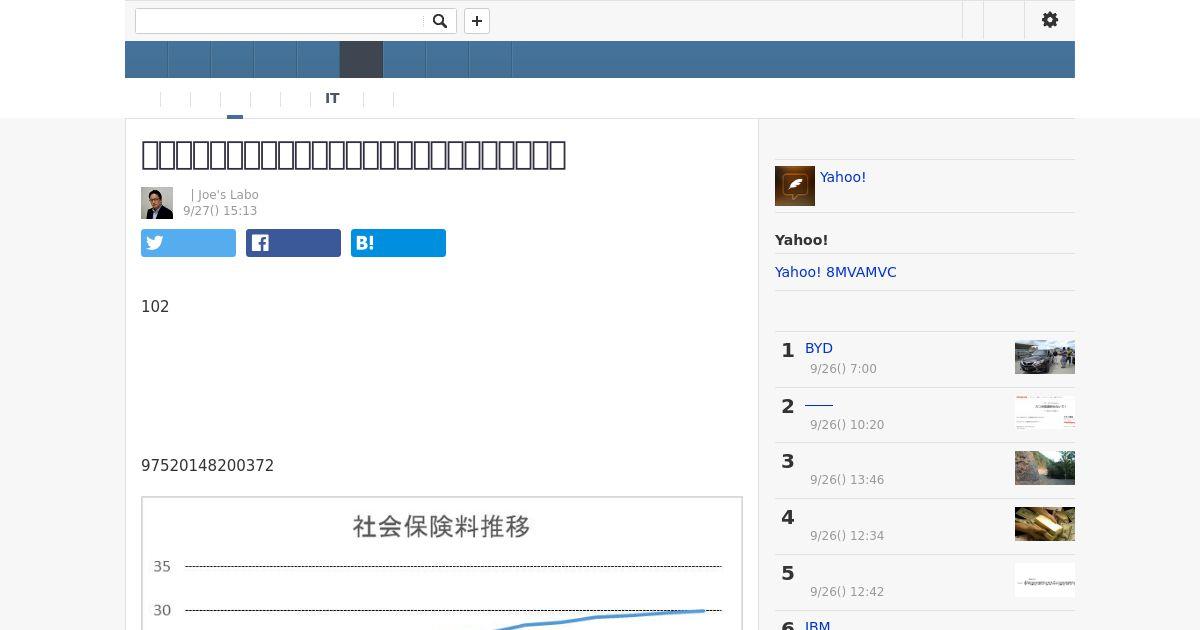
Task: Click the 97520148200372 text in article
Action: click(207, 466)
